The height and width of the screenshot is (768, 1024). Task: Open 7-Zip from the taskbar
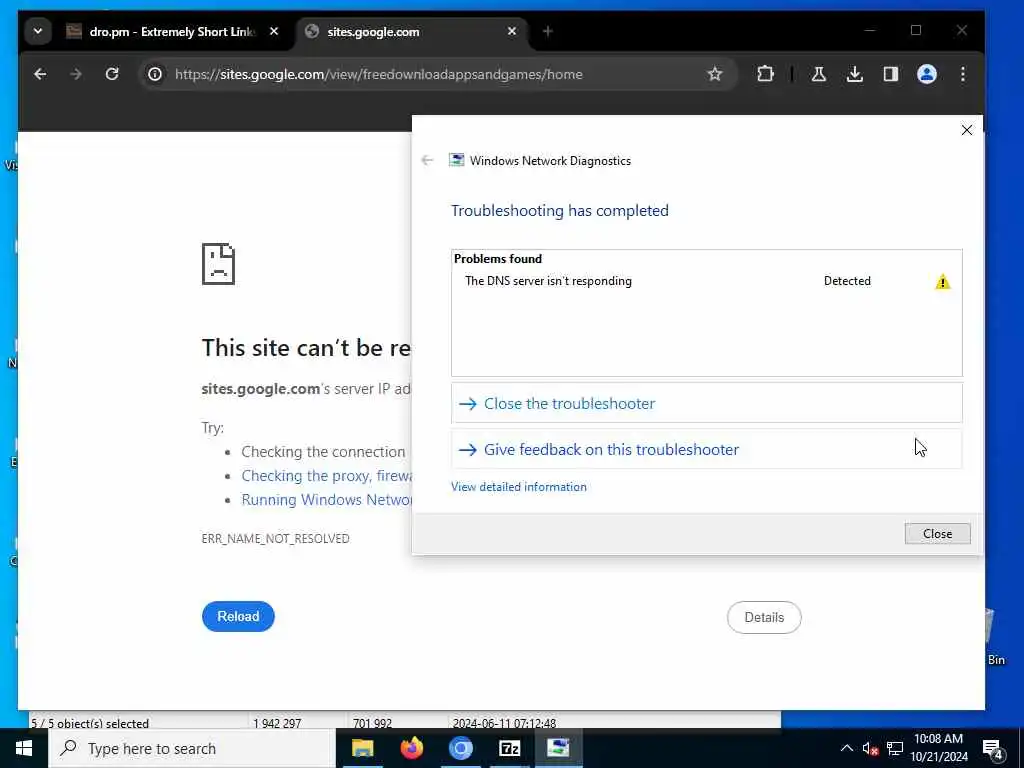(509, 748)
